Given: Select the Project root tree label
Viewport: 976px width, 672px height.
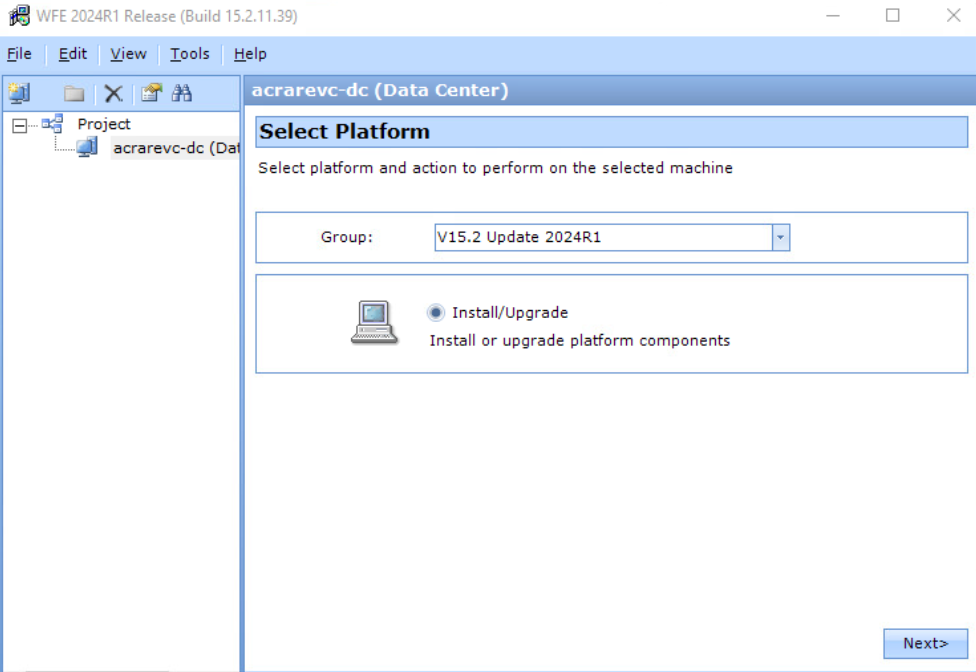Looking at the screenshot, I should 104,124.
